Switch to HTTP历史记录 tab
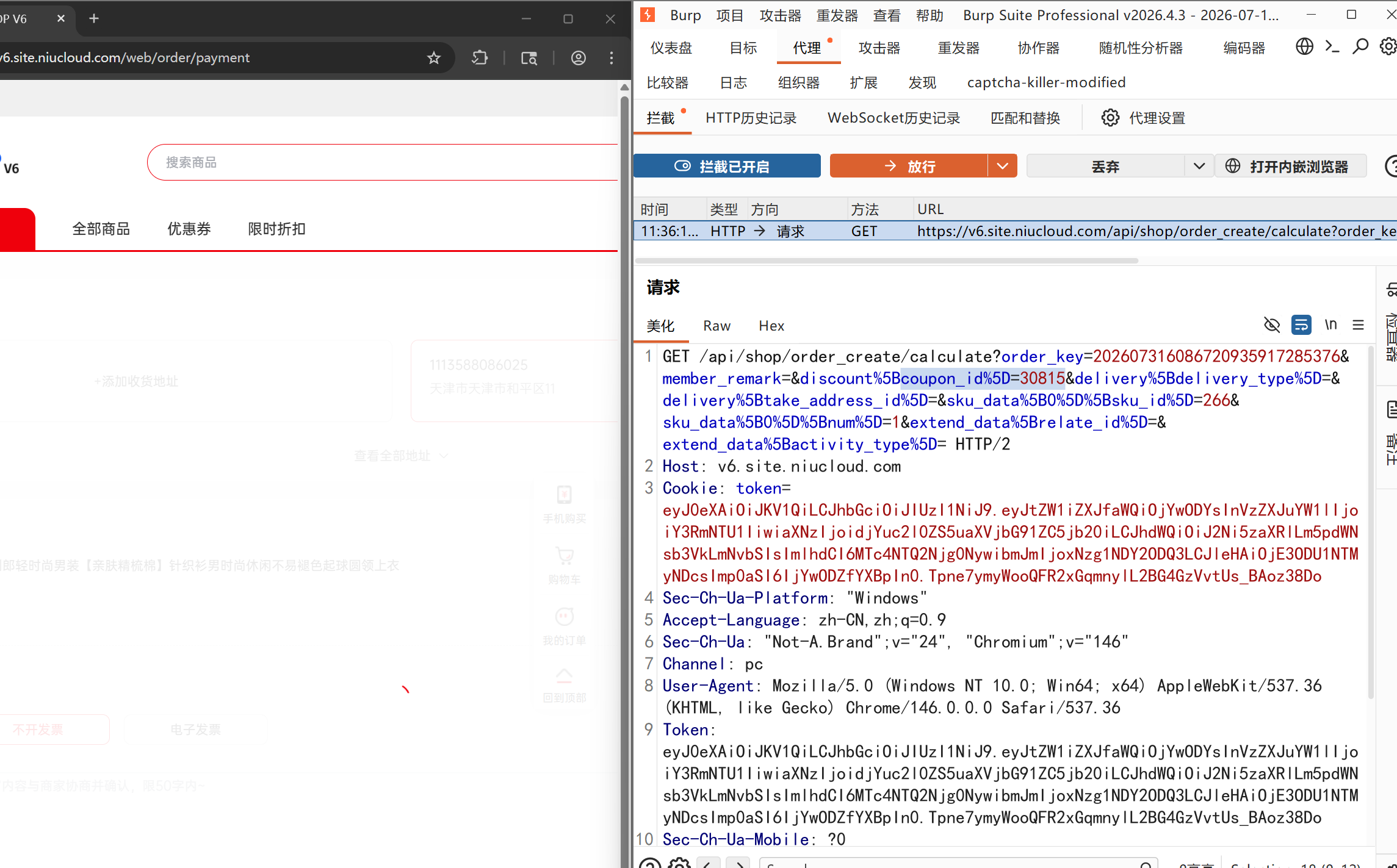The image size is (1397, 868). pyautogui.click(x=751, y=118)
